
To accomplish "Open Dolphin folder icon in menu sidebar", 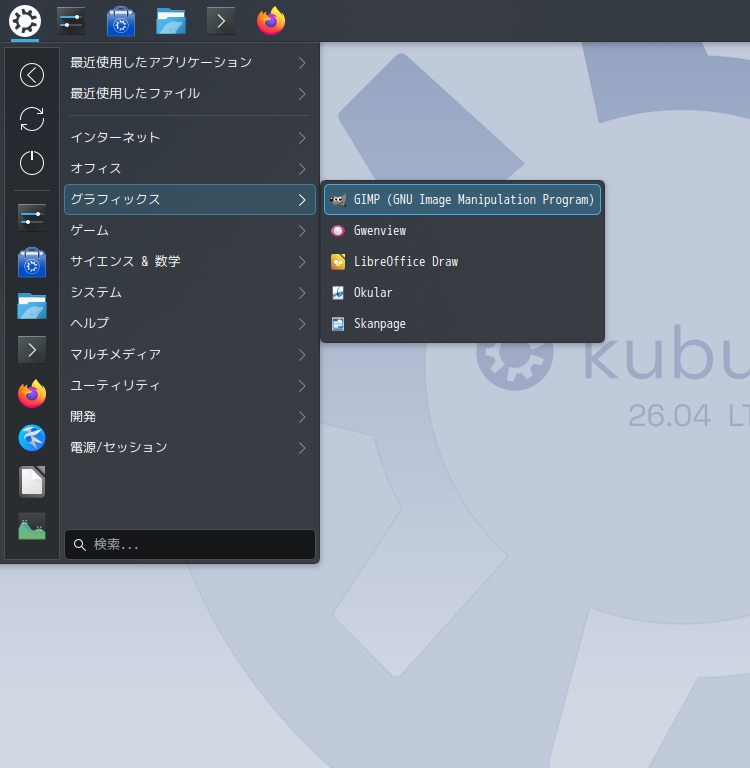I will click(x=32, y=306).
